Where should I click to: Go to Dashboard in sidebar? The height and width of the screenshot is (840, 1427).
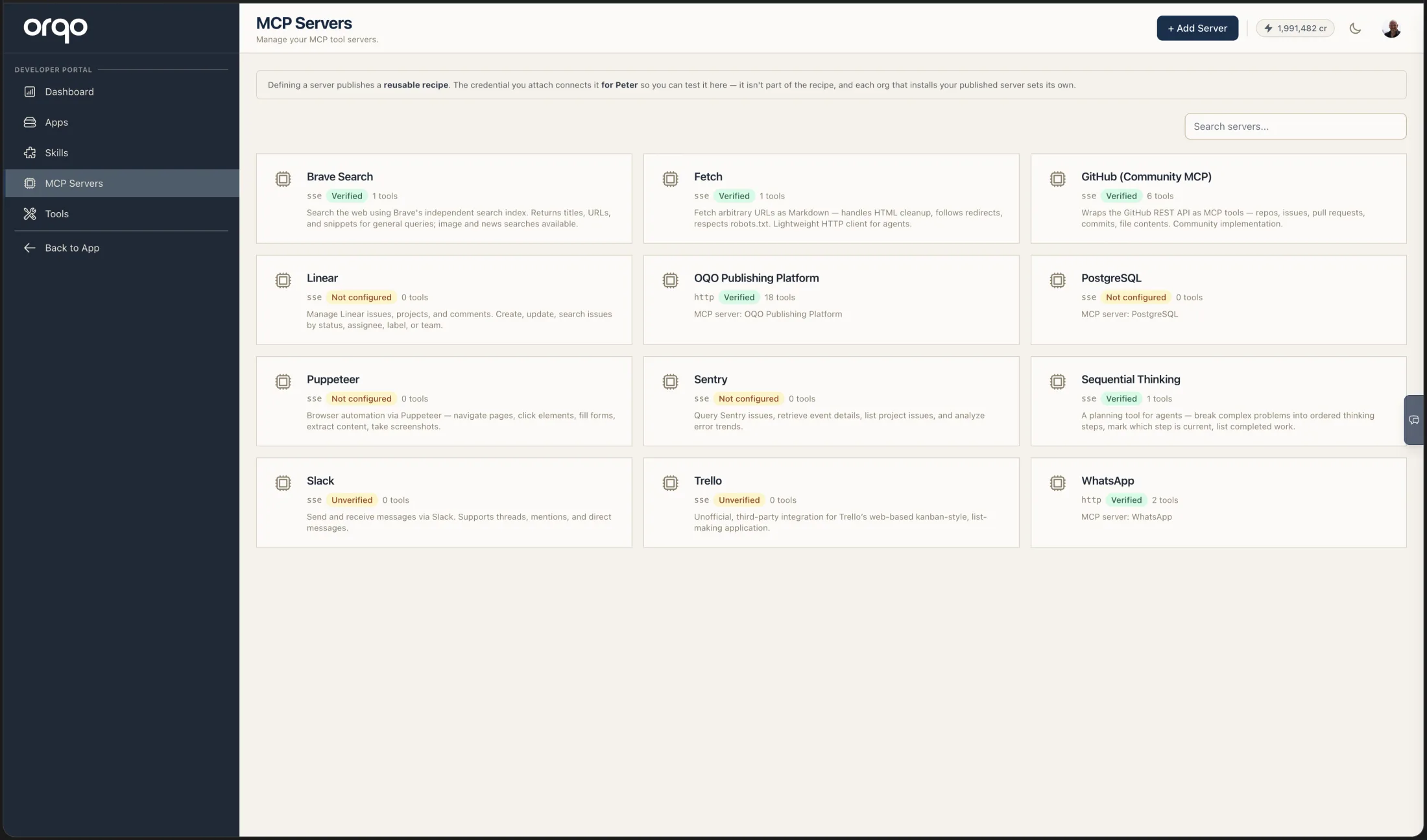122,91
